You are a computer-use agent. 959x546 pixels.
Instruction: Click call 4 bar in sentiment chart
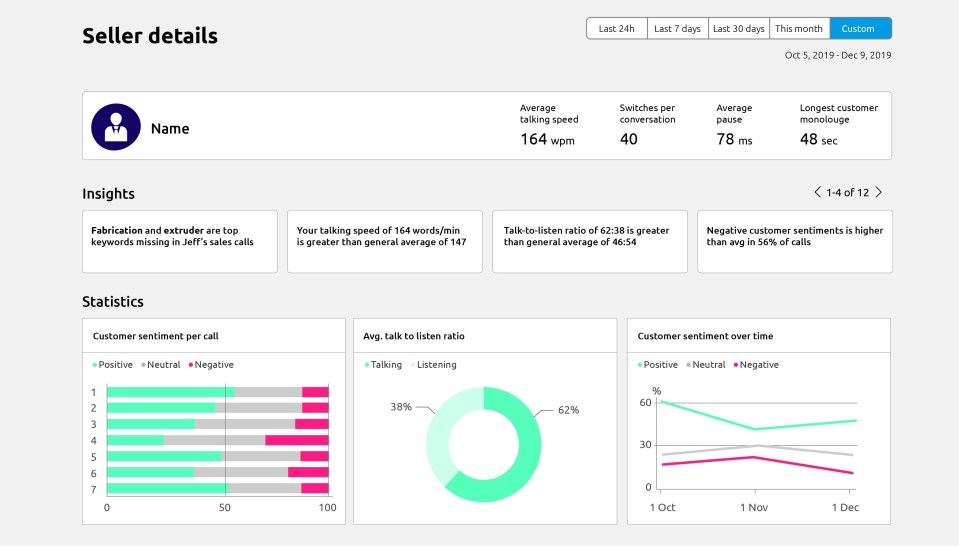pos(217,440)
